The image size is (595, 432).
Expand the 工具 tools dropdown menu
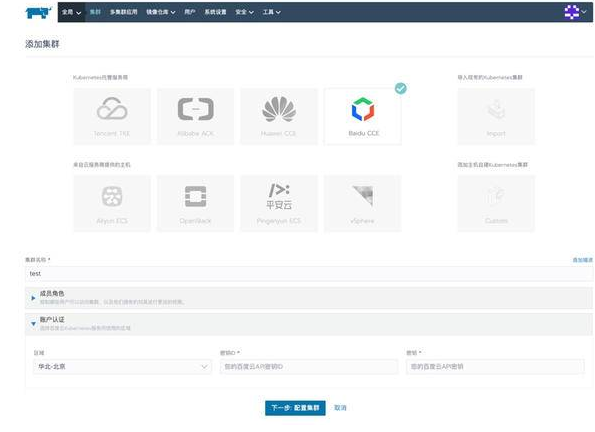[272, 12]
